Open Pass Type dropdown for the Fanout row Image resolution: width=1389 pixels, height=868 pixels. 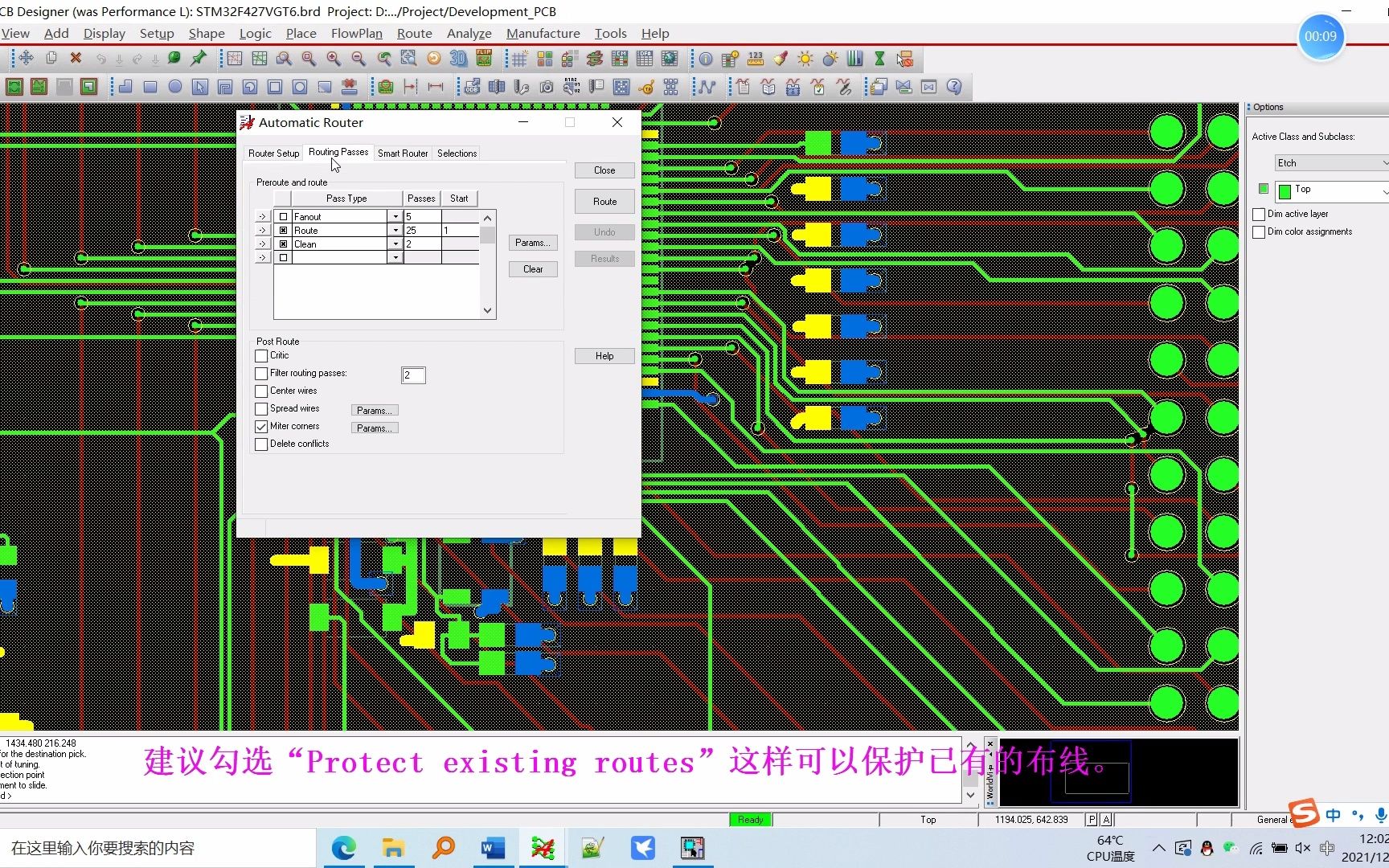coord(395,216)
